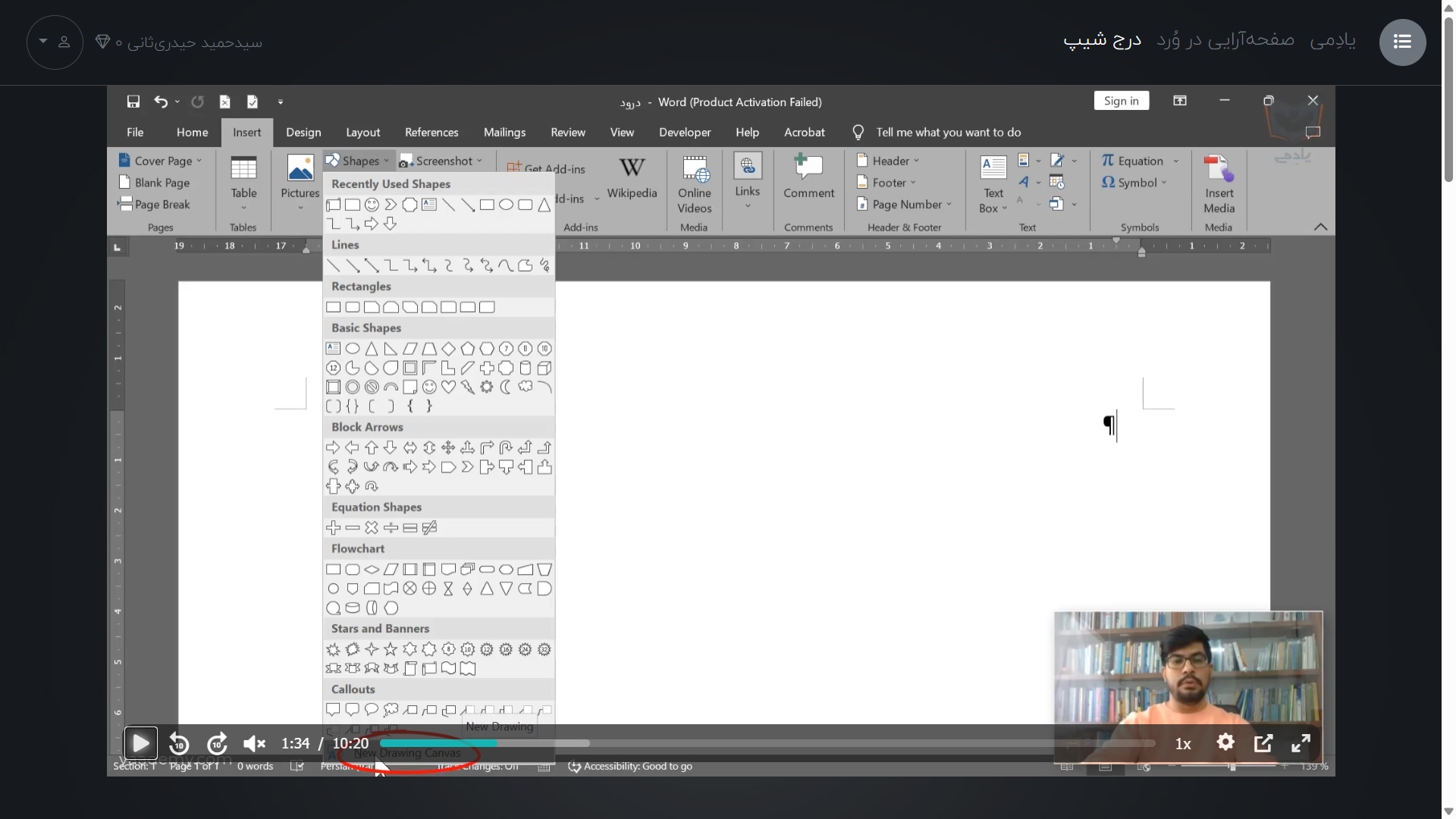Image resolution: width=1456 pixels, height=819 pixels.
Task: Insert a Wikipedia article
Action: point(632,182)
